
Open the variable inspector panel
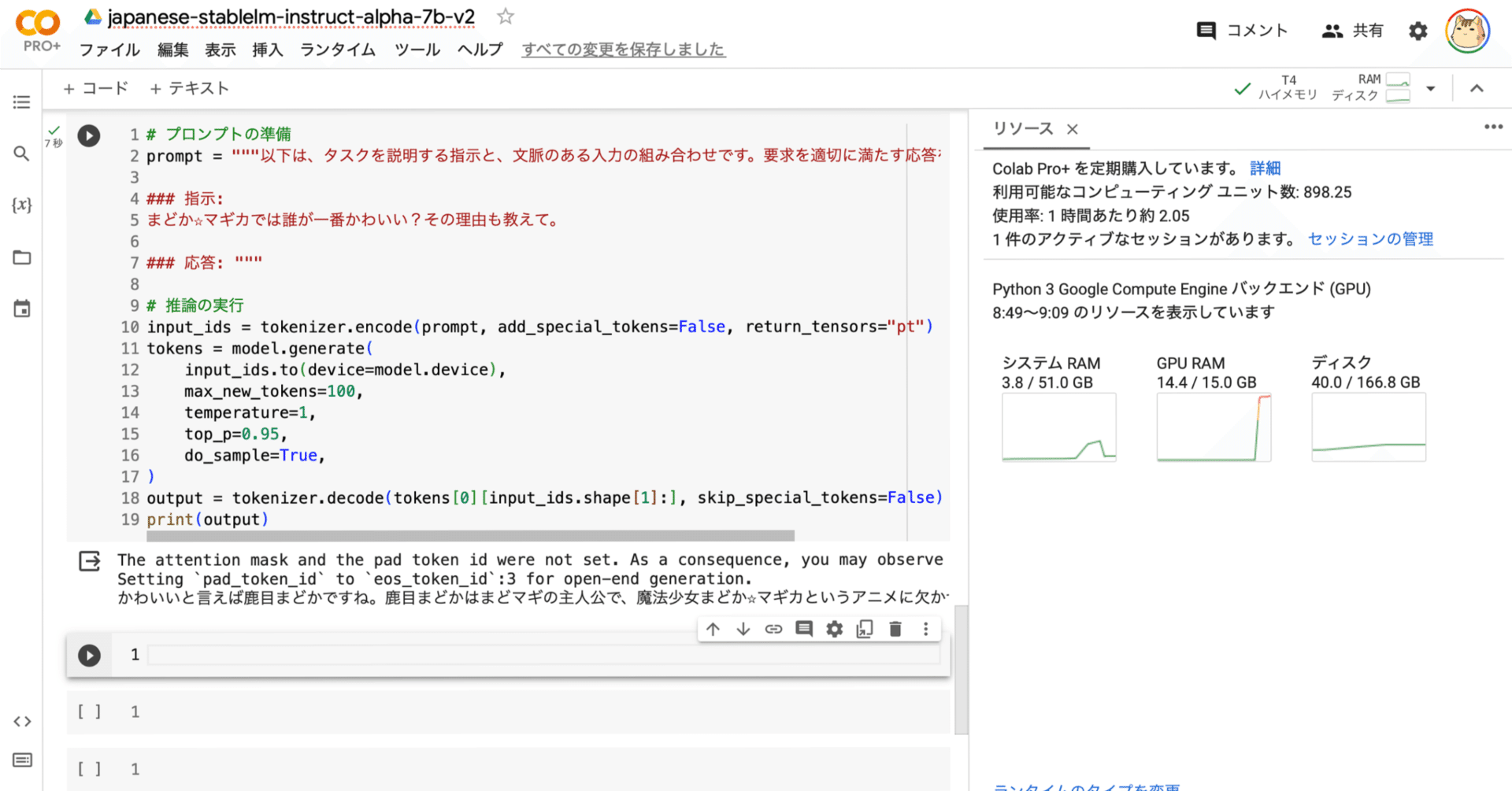pos(21,205)
